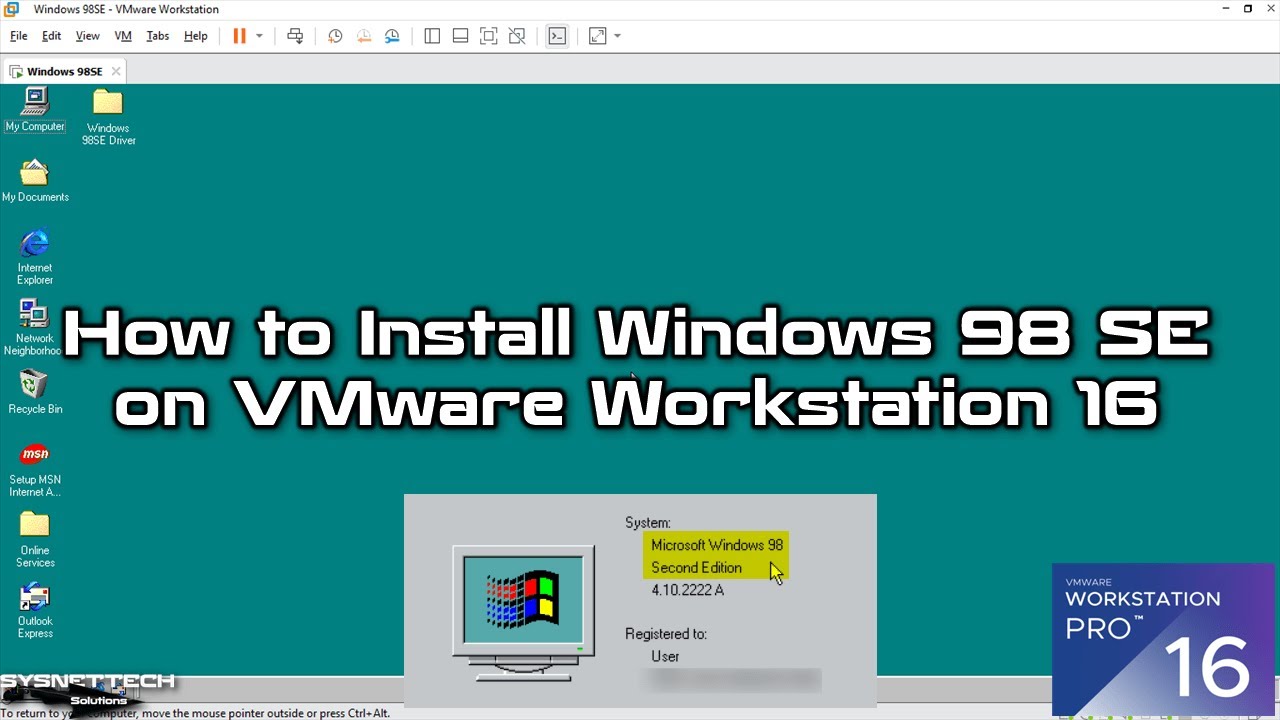
Task: Expand the suspend button dropdown arrow
Action: pyautogui.click(x=259, y=35)
